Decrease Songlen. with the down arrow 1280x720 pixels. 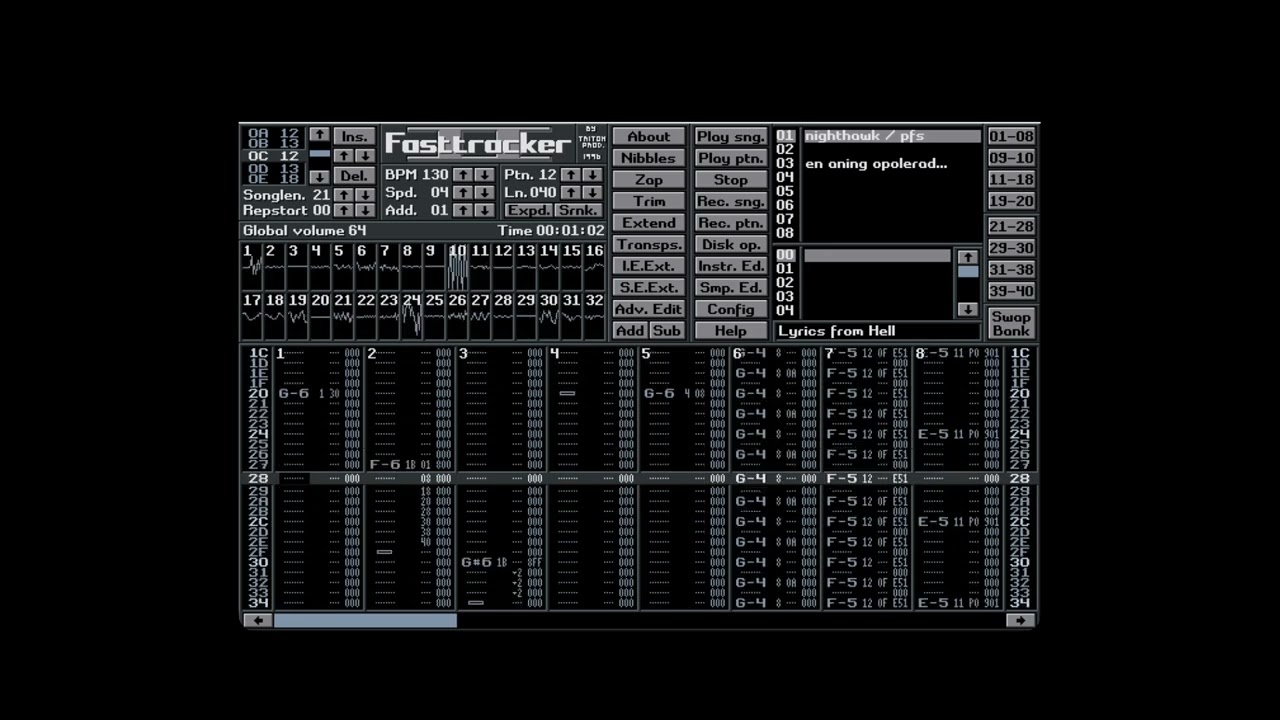(x=365, y=194)
